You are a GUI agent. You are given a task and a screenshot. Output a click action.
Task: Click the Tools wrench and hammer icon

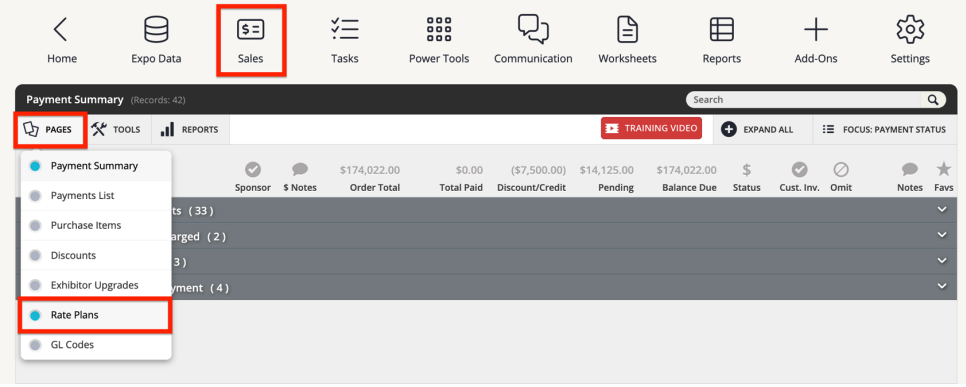99,129
